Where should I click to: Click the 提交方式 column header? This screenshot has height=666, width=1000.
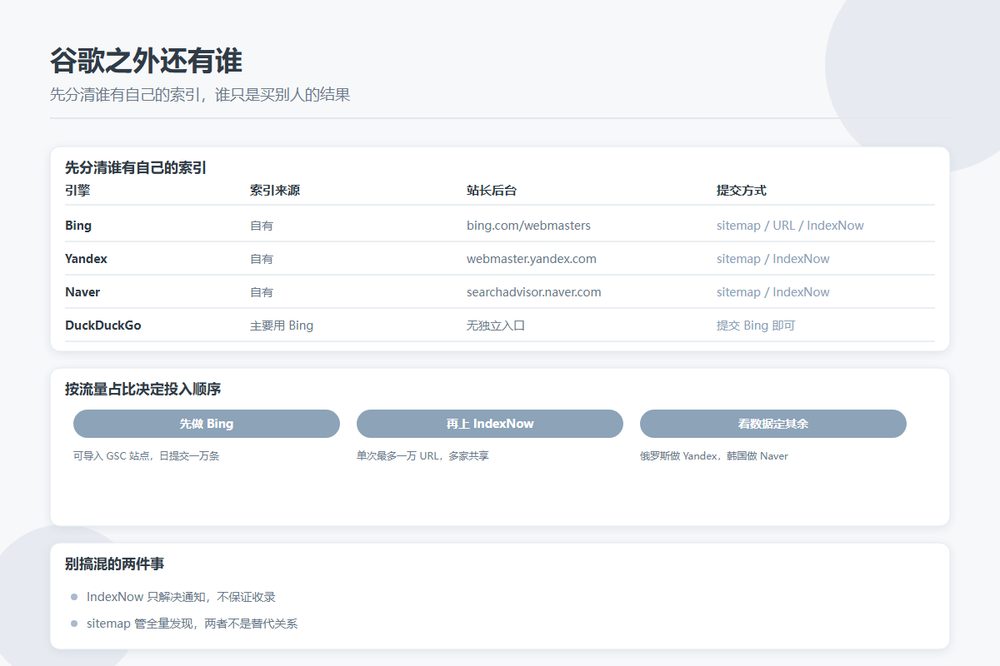click(742, 190)
